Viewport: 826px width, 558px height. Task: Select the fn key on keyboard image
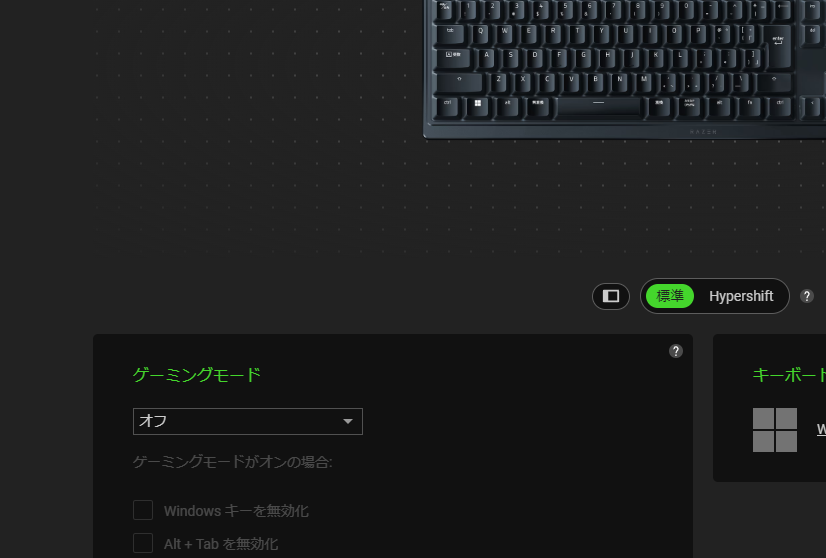750,106
